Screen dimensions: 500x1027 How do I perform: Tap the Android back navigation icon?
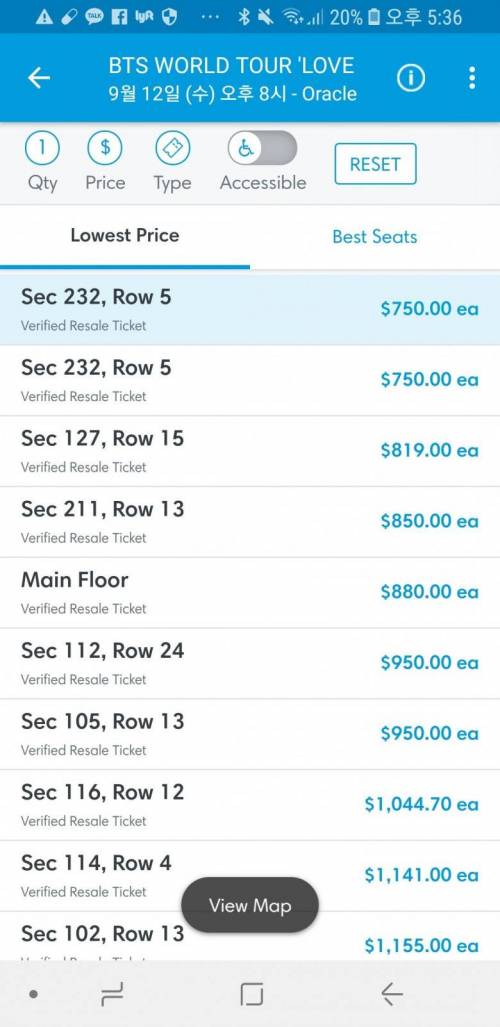click(391, 994)
